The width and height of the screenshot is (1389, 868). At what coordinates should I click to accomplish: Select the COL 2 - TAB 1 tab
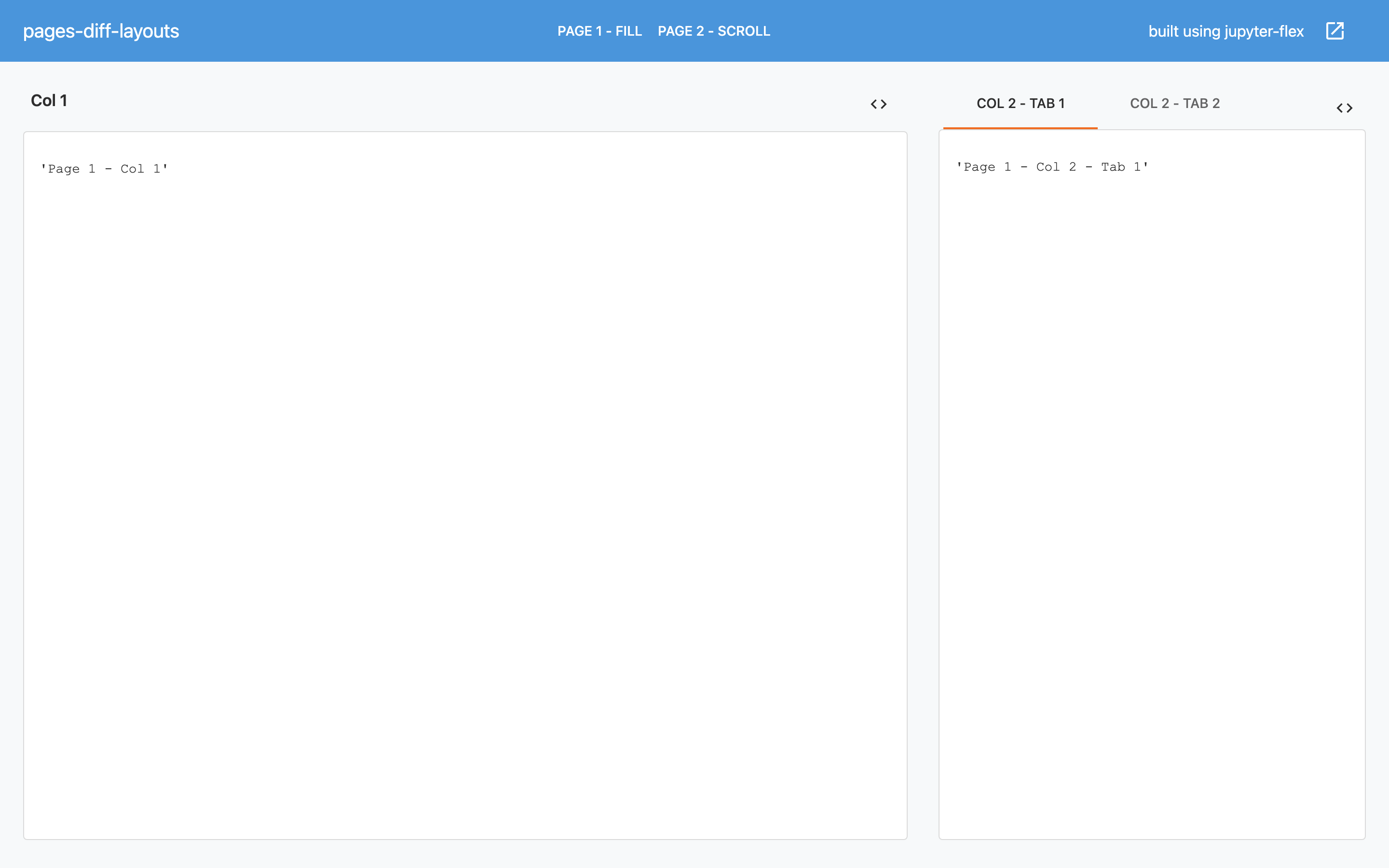tap(1020, 104)
